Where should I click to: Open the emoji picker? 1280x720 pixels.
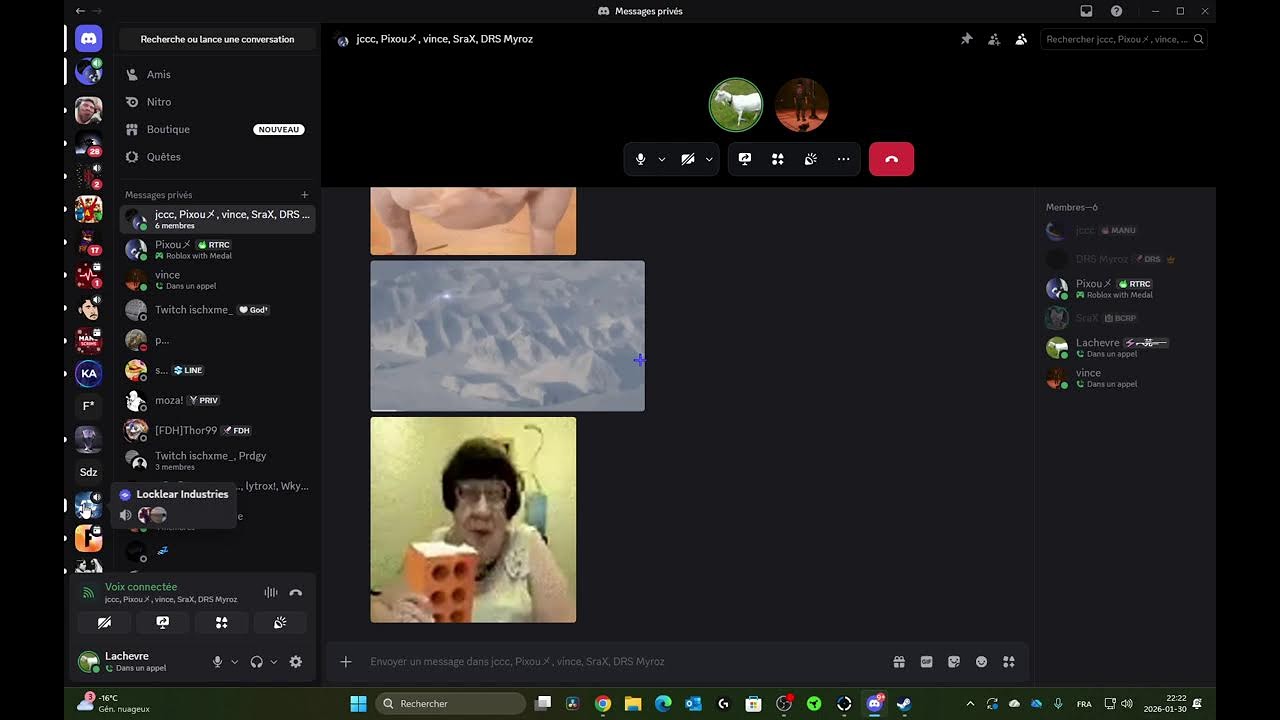click(981, 661)
